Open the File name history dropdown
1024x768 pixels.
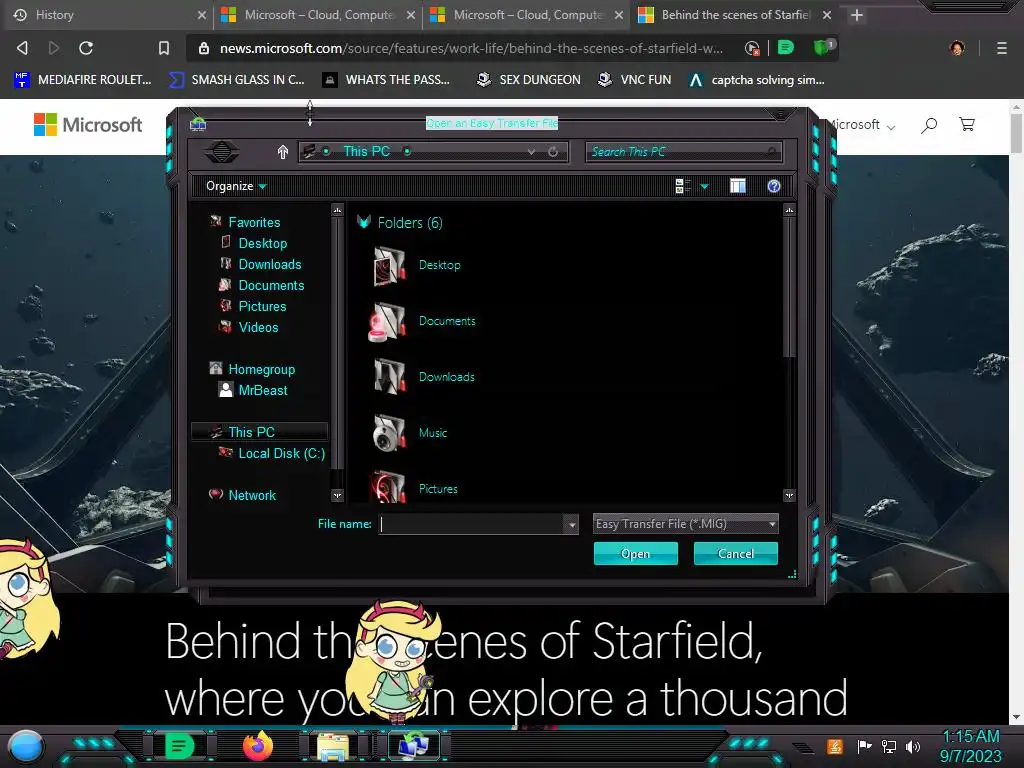coord(571,524)
